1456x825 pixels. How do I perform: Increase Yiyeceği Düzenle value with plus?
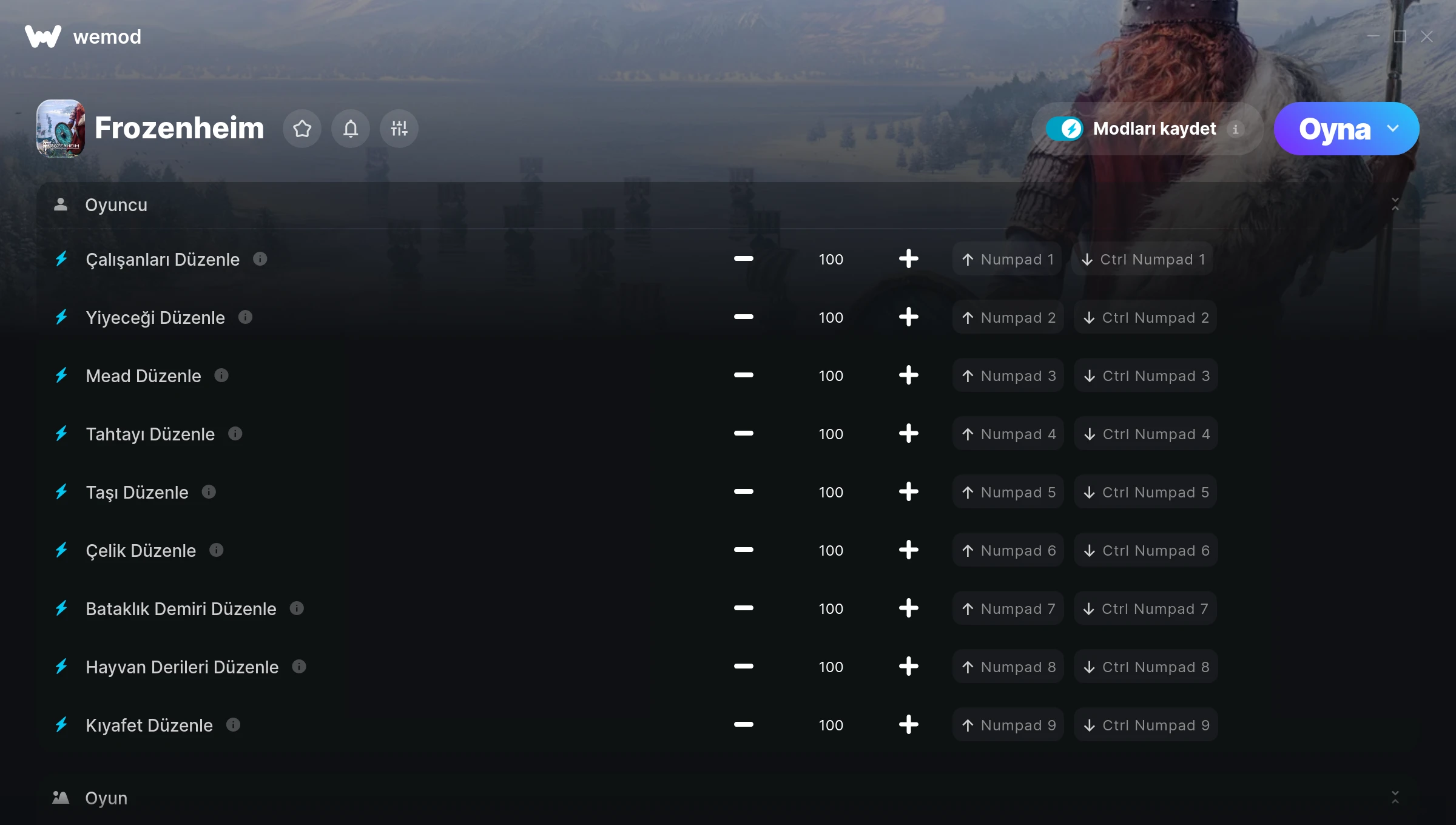point(908,317)
